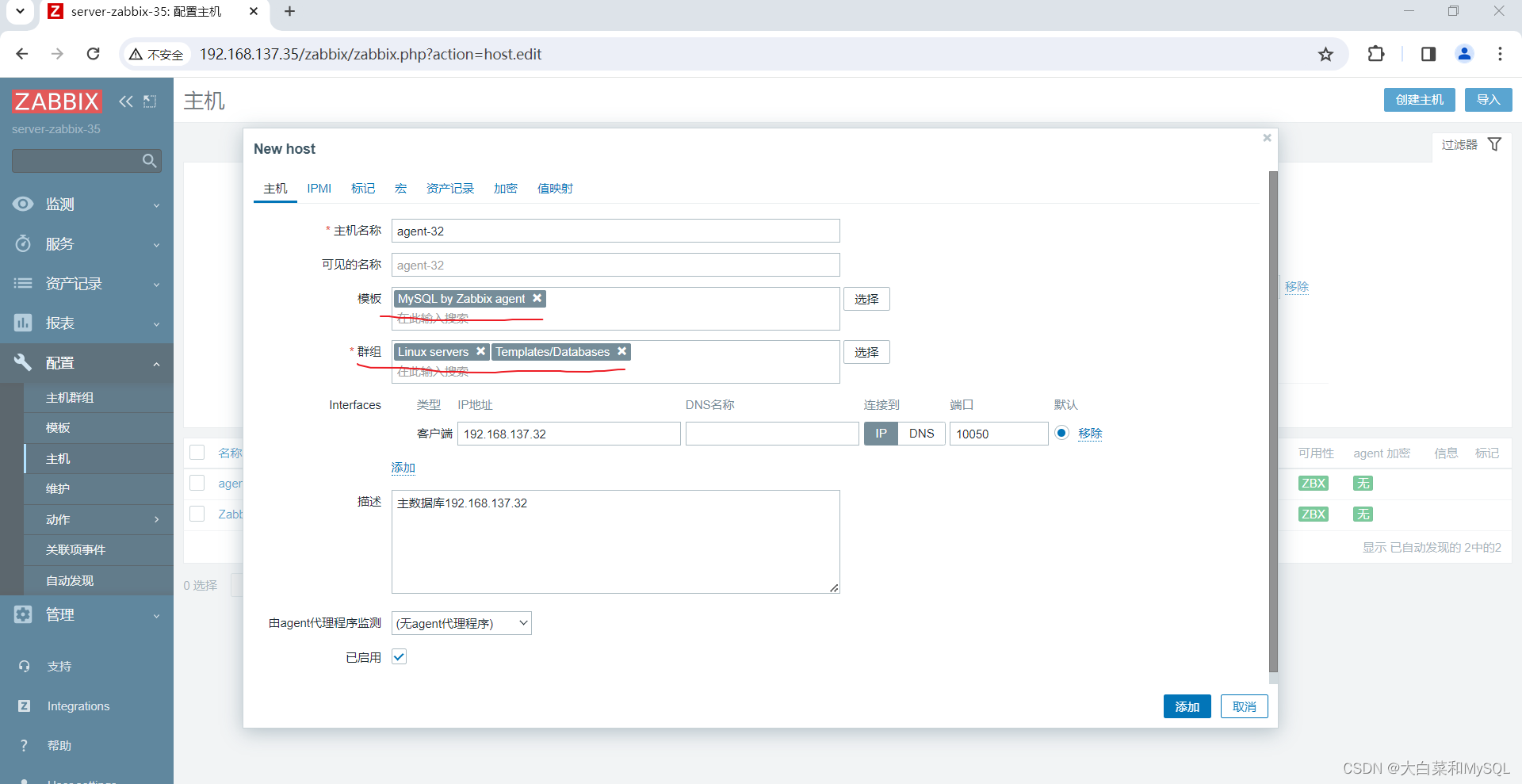Click the 不安全 site security warning

click(x=156, y=54)
